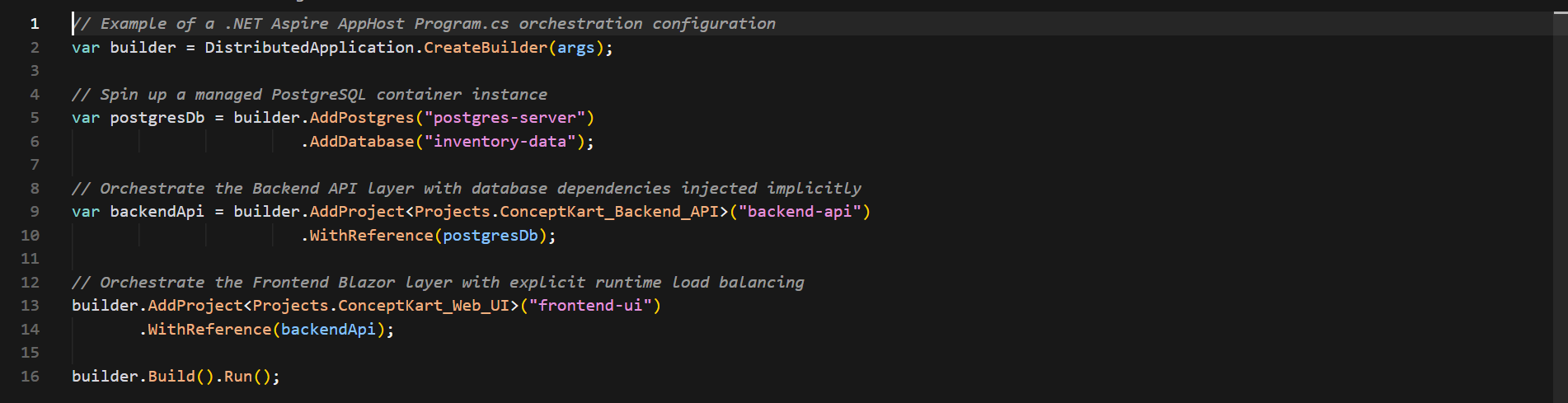Click the Frontend Blazor layer comment
The image size is (1568, 403).
coord(438,283)
